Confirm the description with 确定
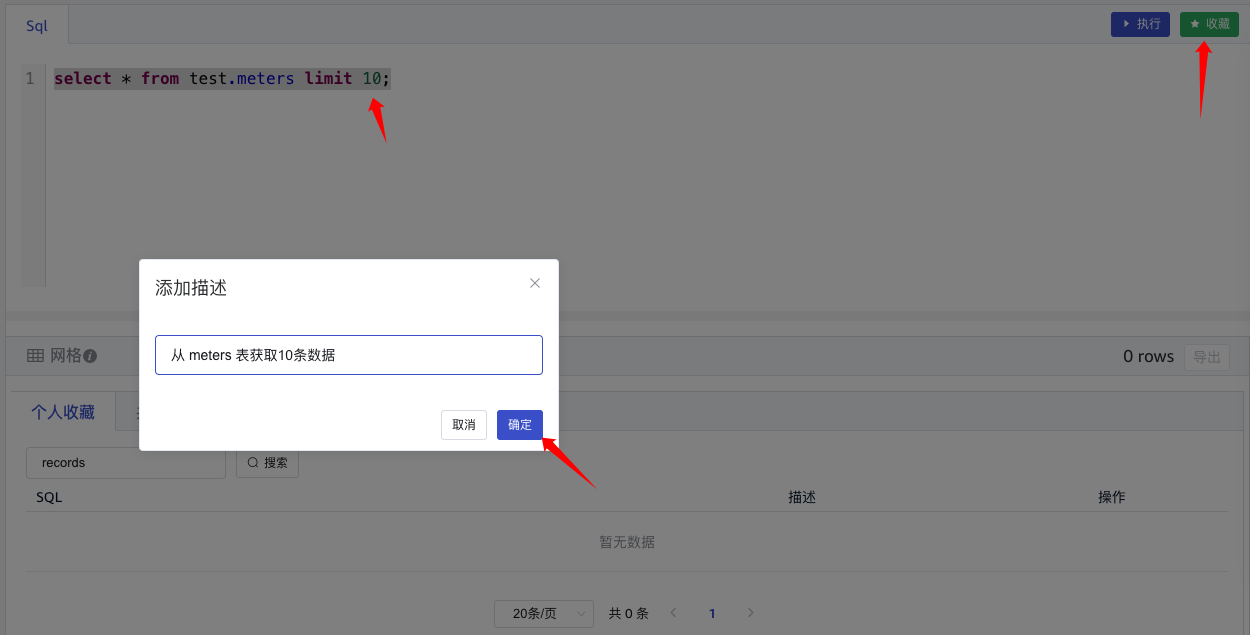The height and width of the screenshot is (635, 1250). [x=520, y=425]
